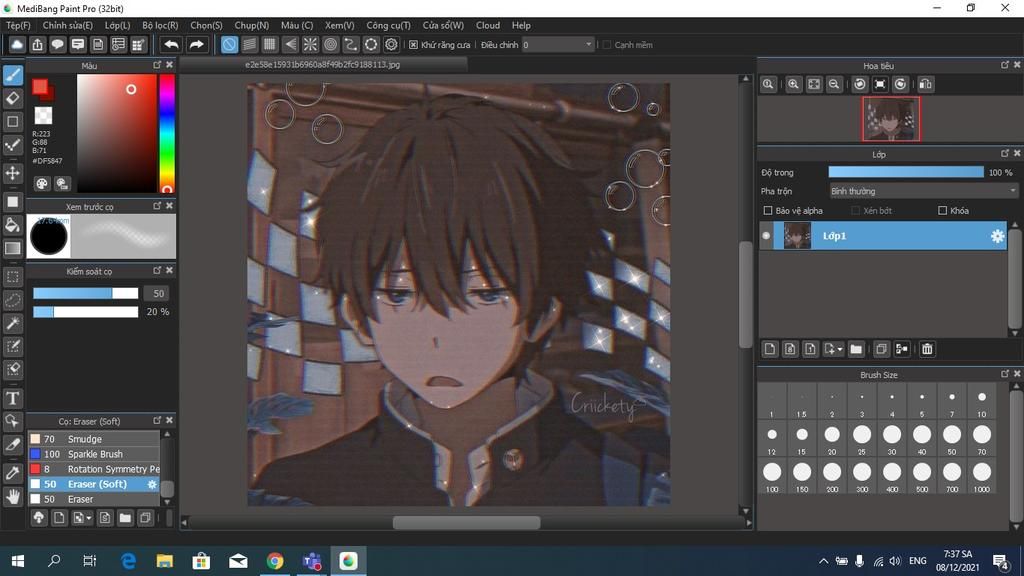Open Lớp1 layer settings gear

click(997, 236)
